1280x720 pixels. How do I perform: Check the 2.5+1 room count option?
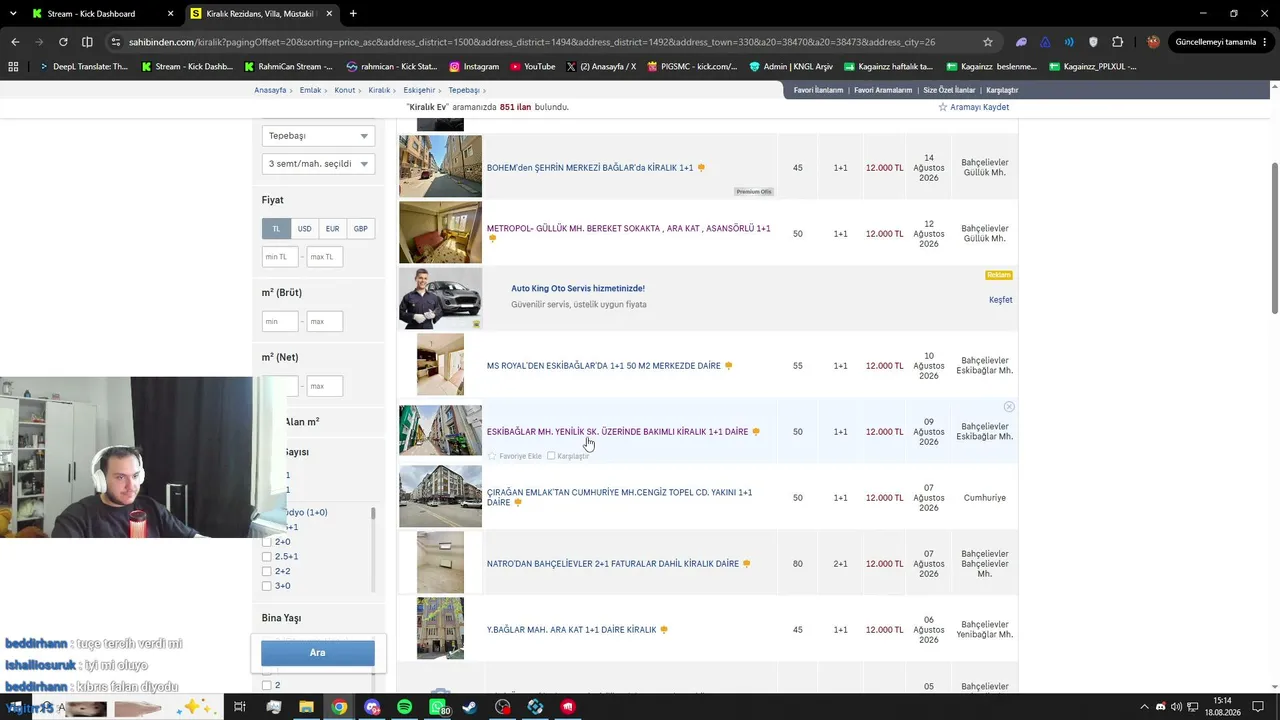pyautogui.click(x=267, y=556)
